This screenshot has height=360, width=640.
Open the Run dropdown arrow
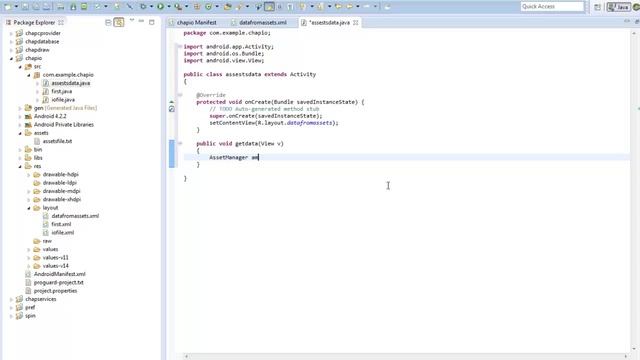(169, 7)
